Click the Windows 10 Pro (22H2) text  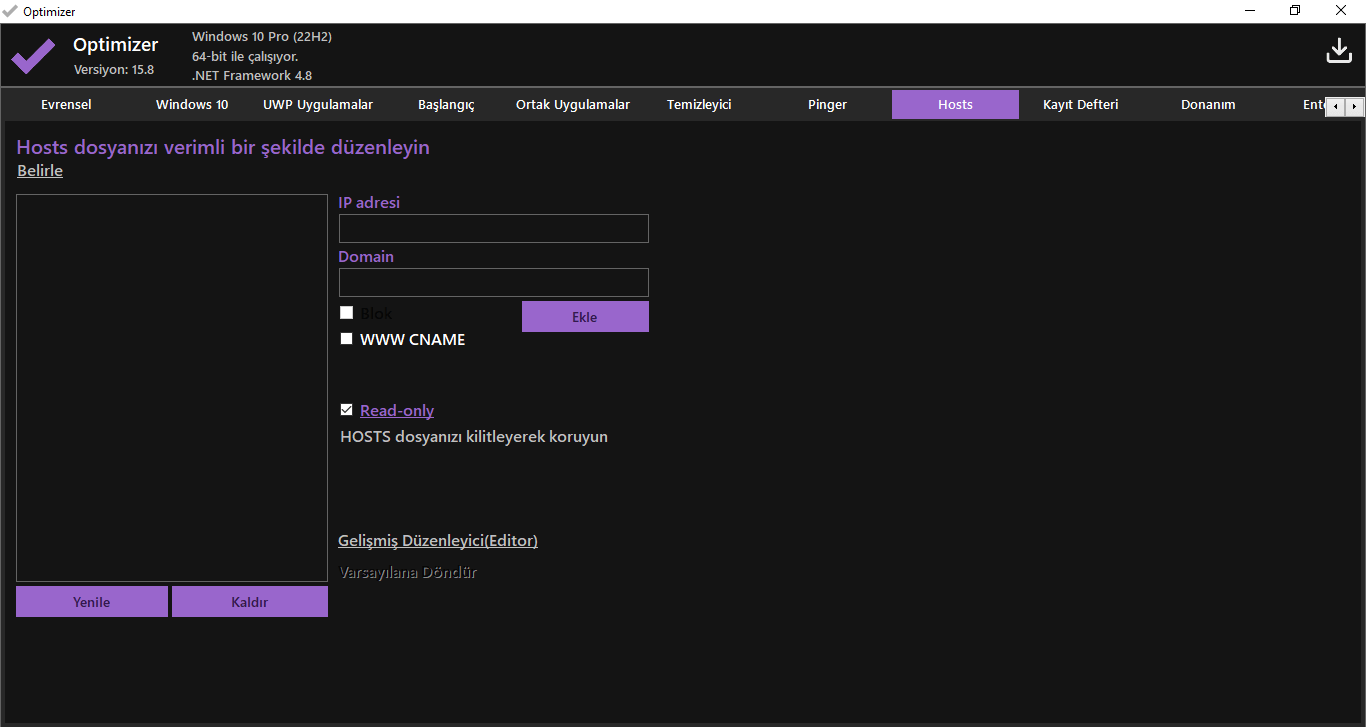(262, 37)
